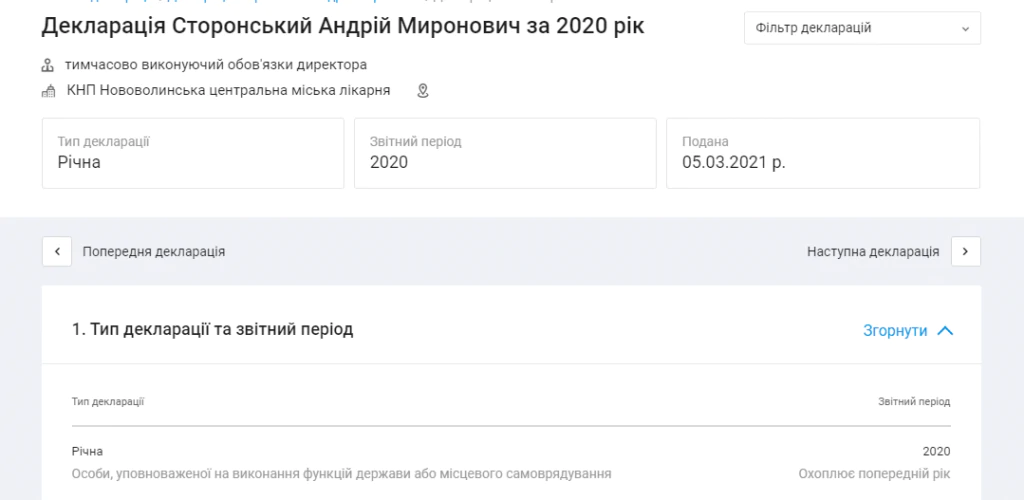Screen dimensions: 1024x500
Task: Open the Фільтр декларацій dropdown
Action: coord(862,28)
